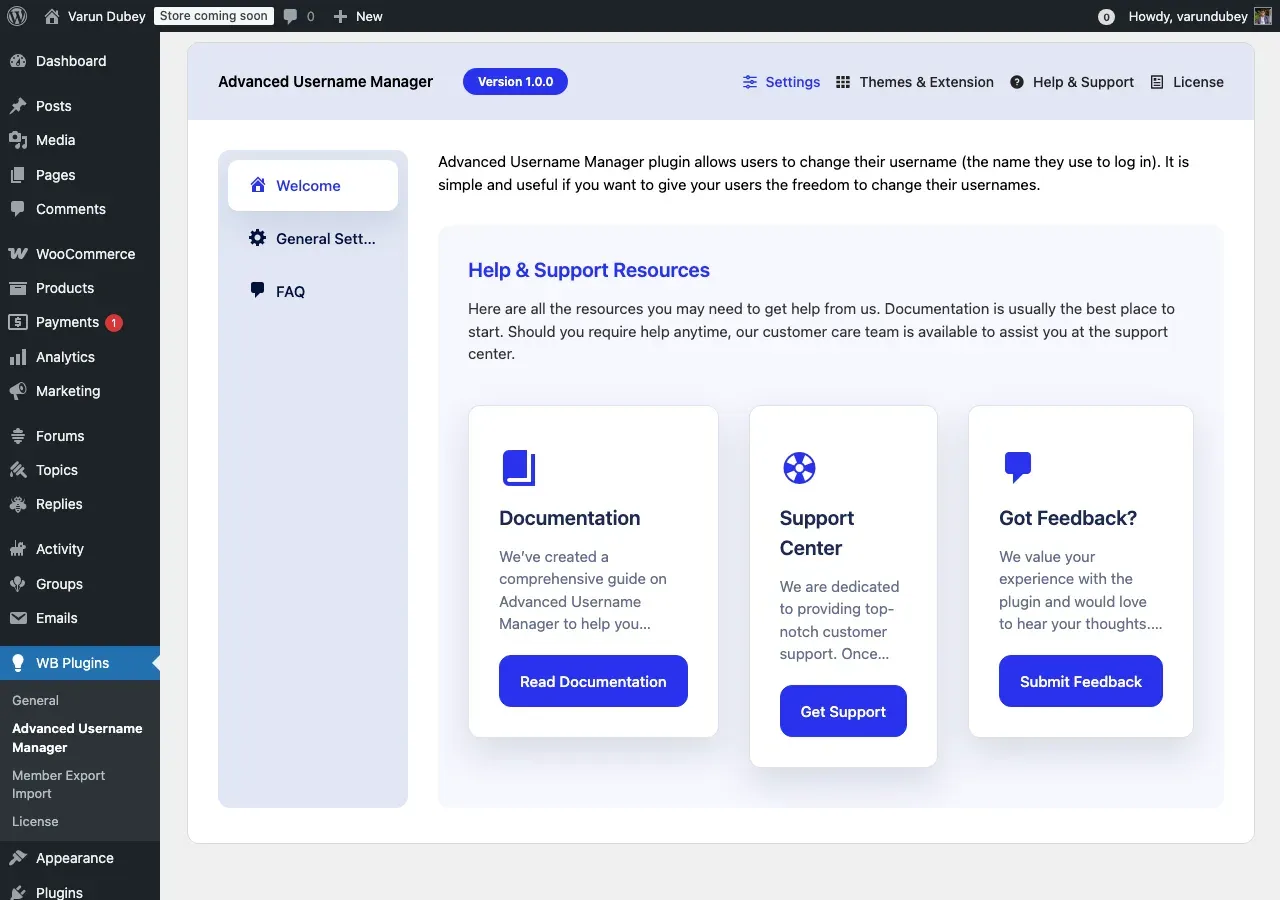This screenshot has width=1280, height=900.
Task: Open the Settings header tab
Action: (781, 82)
